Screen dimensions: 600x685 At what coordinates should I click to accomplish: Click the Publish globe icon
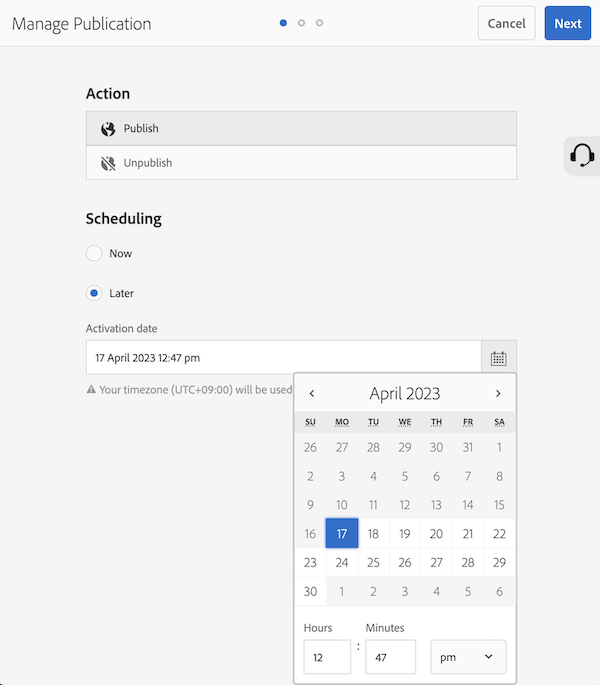point(108,129)
